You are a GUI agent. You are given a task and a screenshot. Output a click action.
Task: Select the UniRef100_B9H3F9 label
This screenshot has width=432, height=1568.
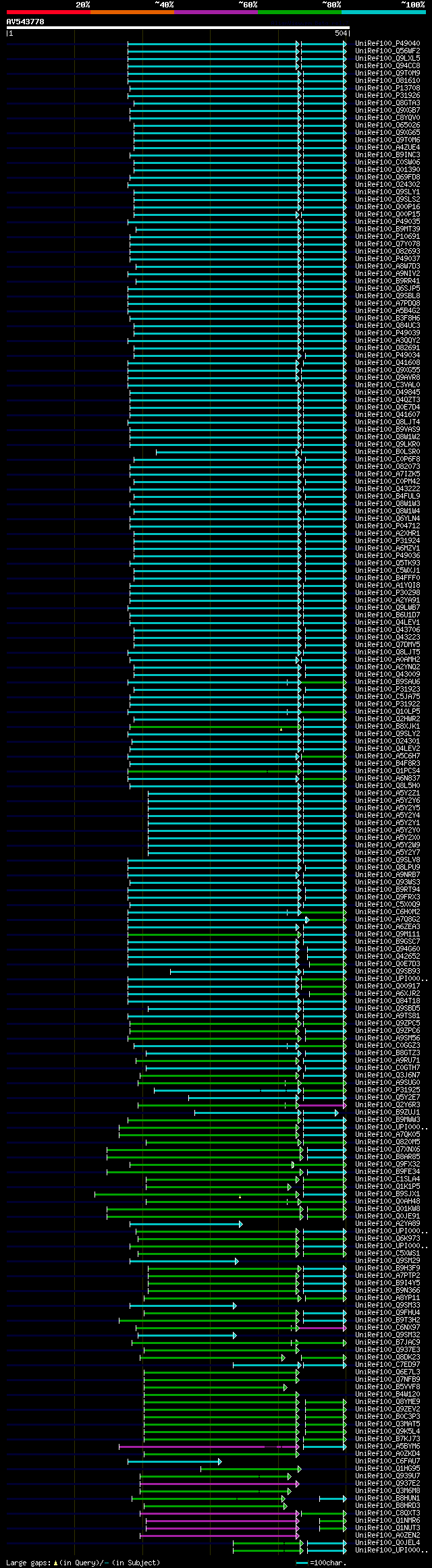[387, 1268]
